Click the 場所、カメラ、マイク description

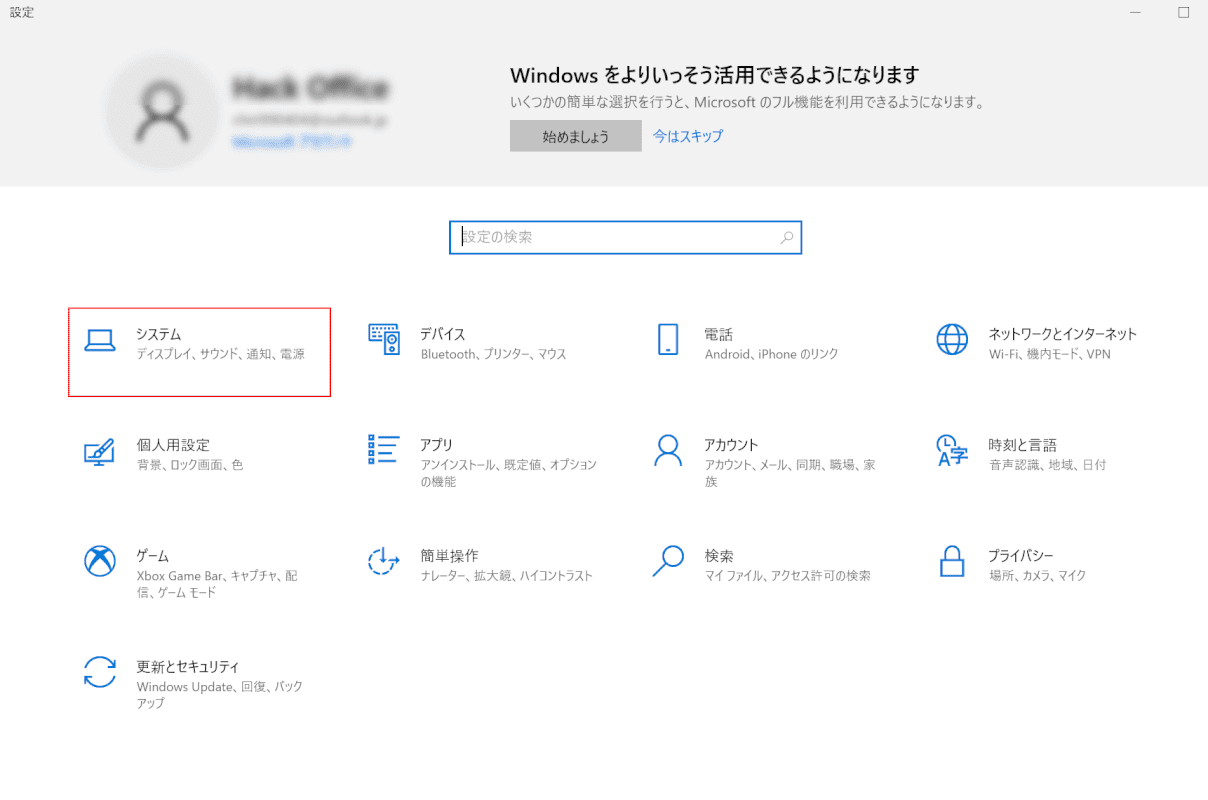tap(1038, 576)
